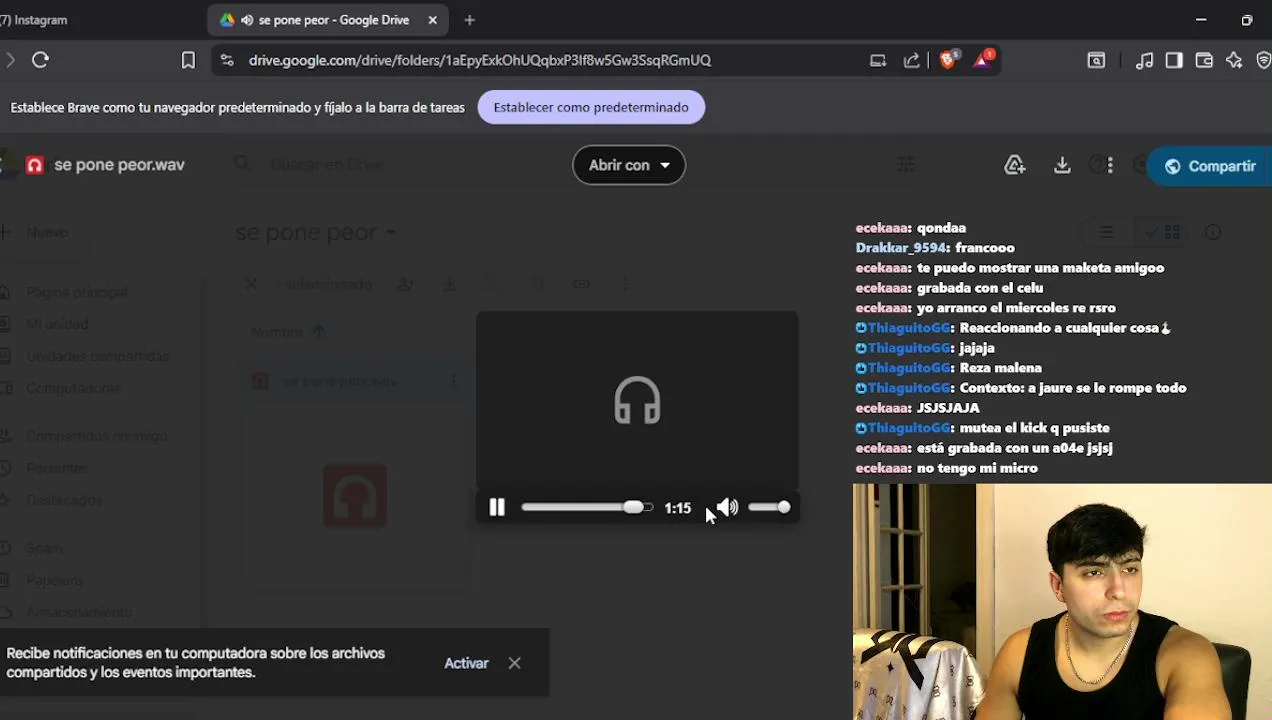The width and height of the screenshot is (1272, 720).
Task: Open Mi unidad in Drive sidebar
Action: tap(58, 324)
